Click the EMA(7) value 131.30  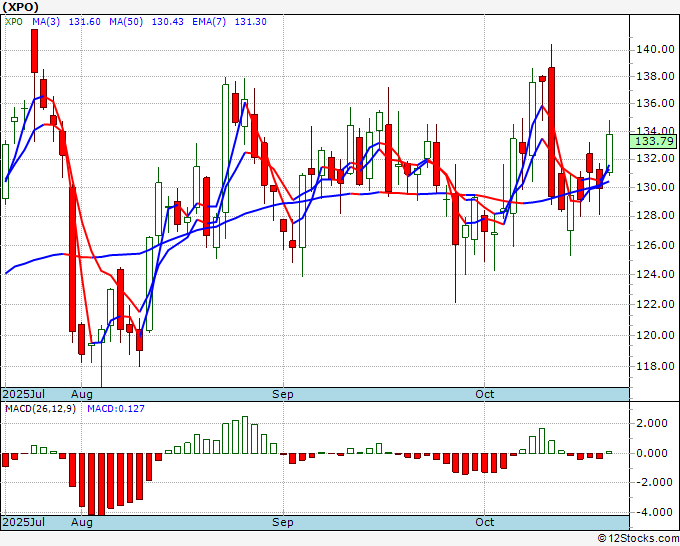pyautogui.click(x=250, y=22)
